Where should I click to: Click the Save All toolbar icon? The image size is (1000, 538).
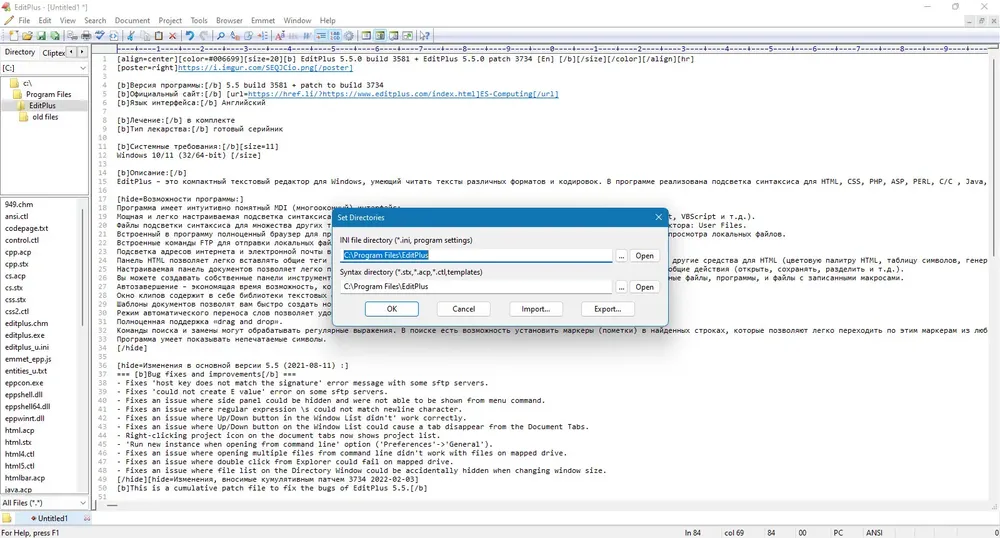(55, 36)
